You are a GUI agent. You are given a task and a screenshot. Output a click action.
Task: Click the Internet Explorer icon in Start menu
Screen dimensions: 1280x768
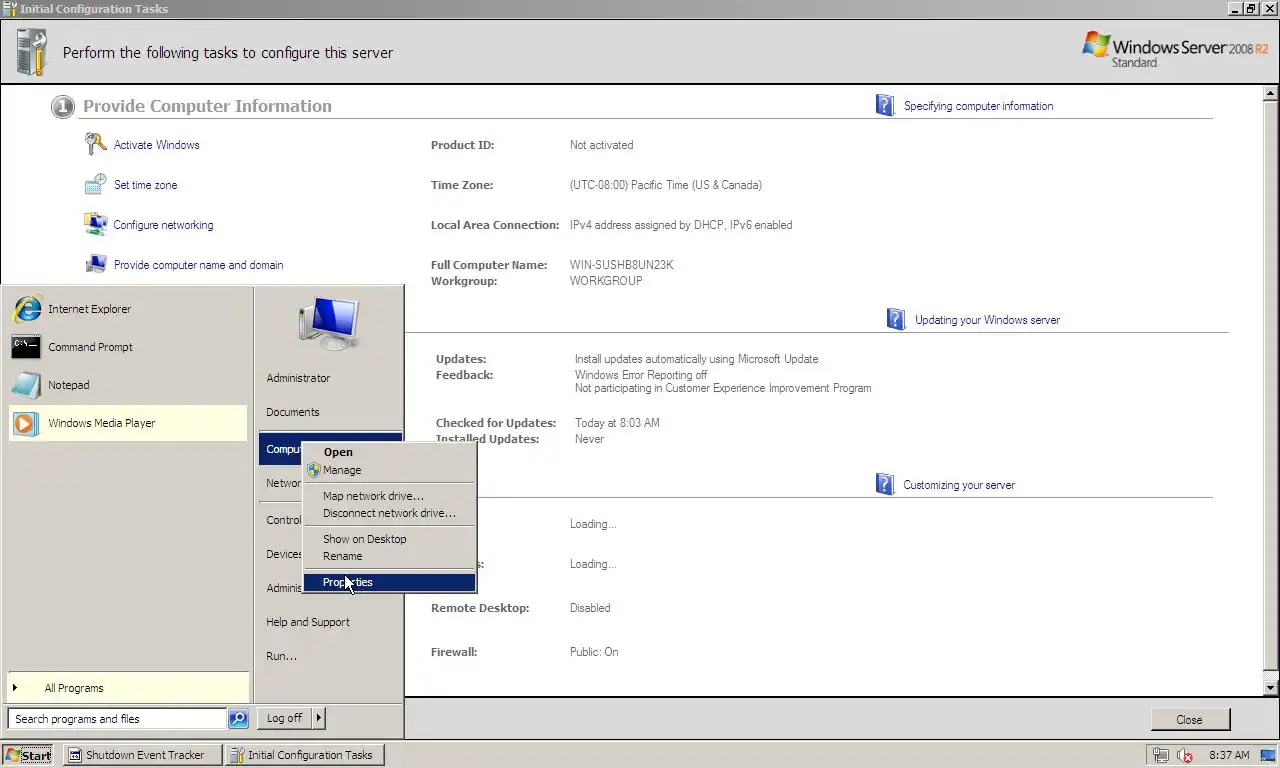point(27,309)
